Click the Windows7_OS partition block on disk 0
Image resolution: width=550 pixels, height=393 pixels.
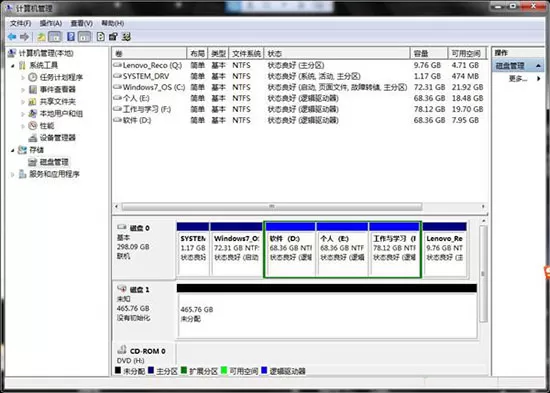236,249
